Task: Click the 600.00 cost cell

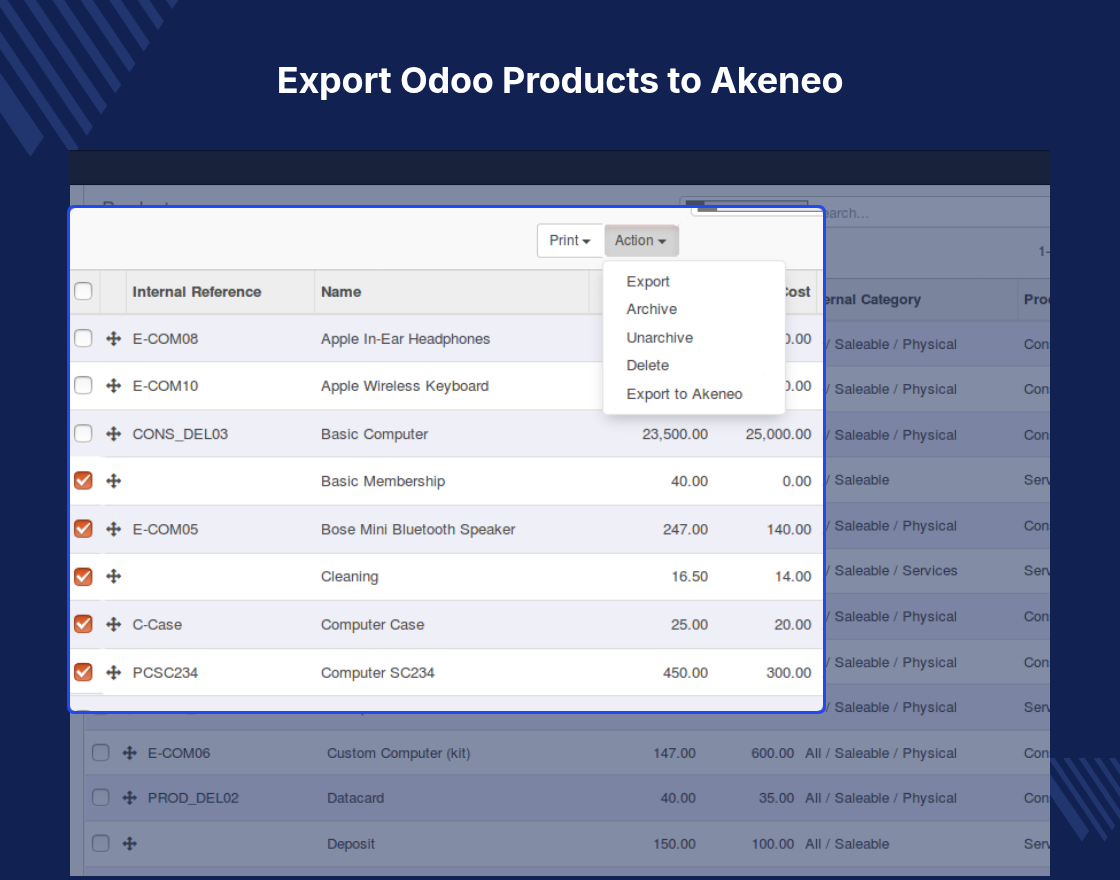Action: pyautogui.click(x=772, y=753)
